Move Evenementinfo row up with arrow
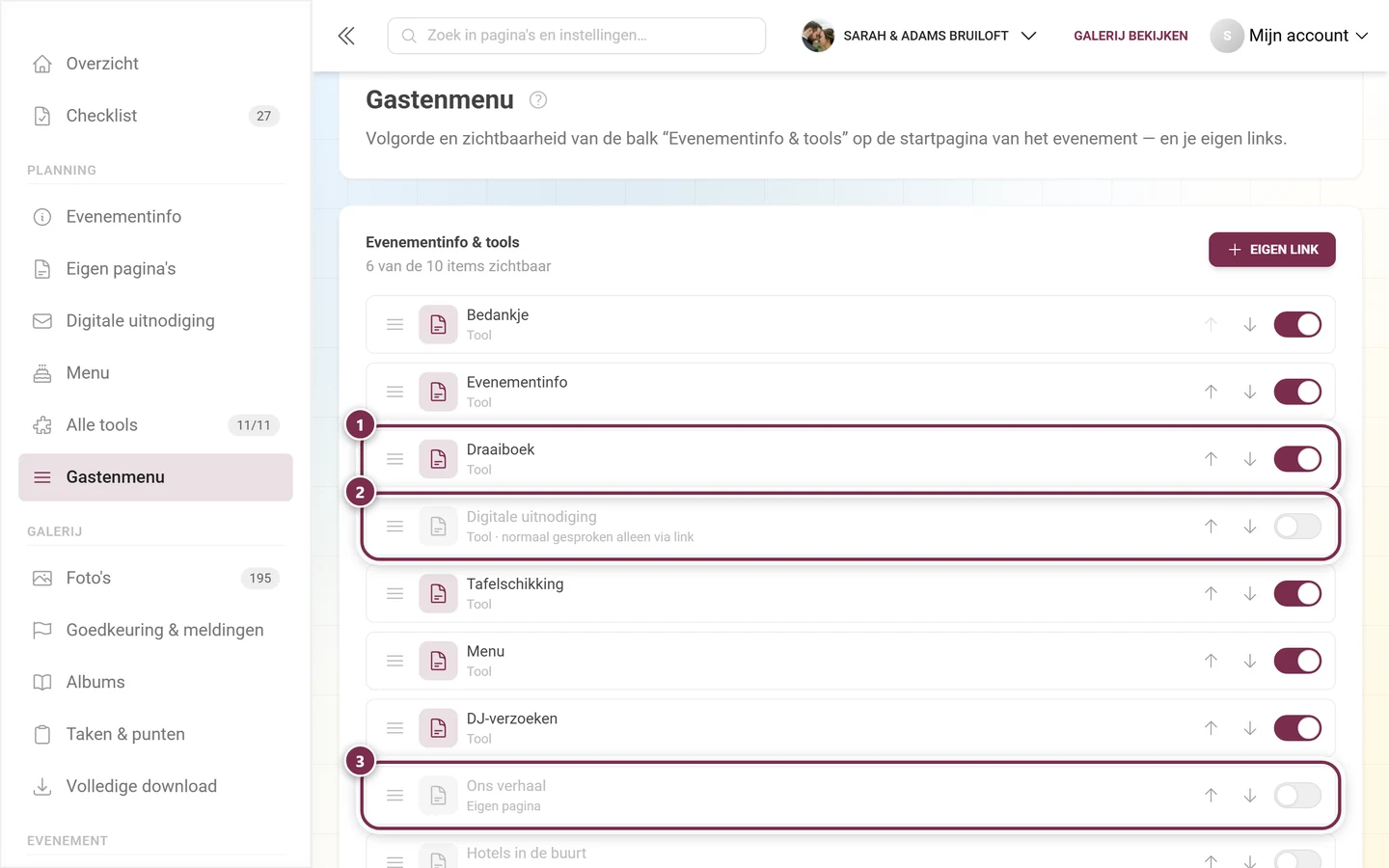The image size is (1389, 868). (x=1211, y=392)
